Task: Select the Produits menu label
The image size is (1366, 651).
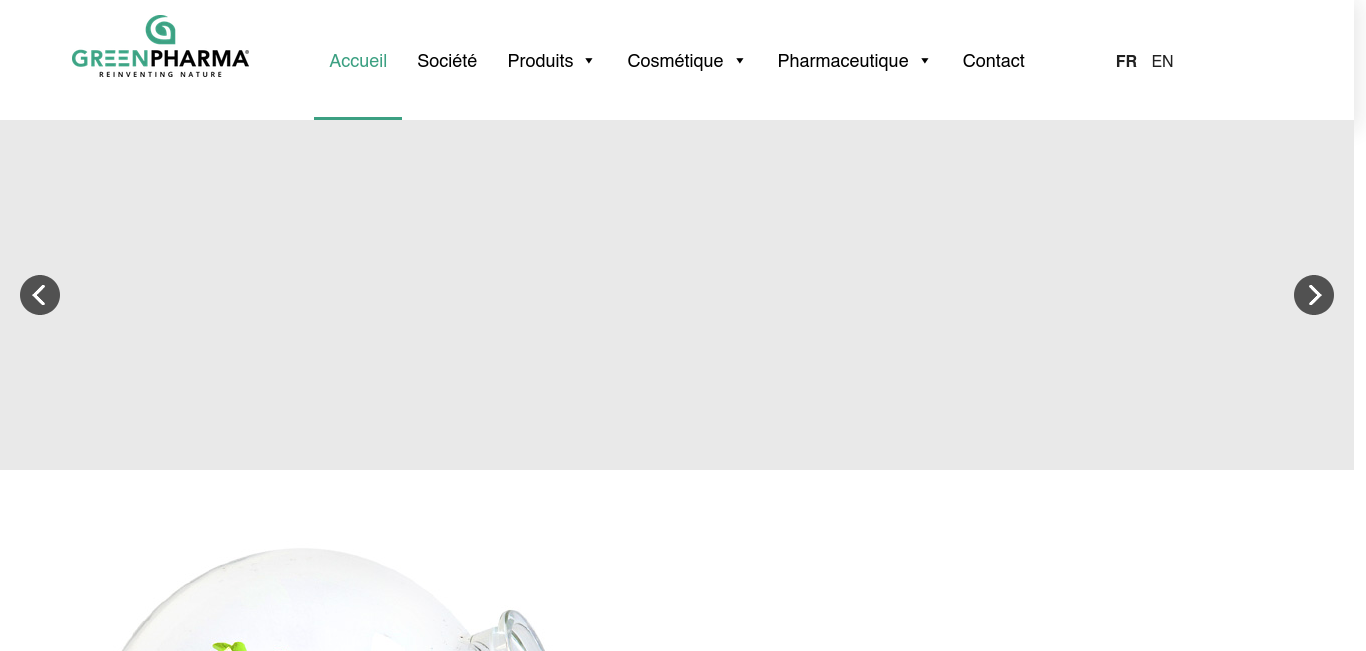Action: pos(540,61)
